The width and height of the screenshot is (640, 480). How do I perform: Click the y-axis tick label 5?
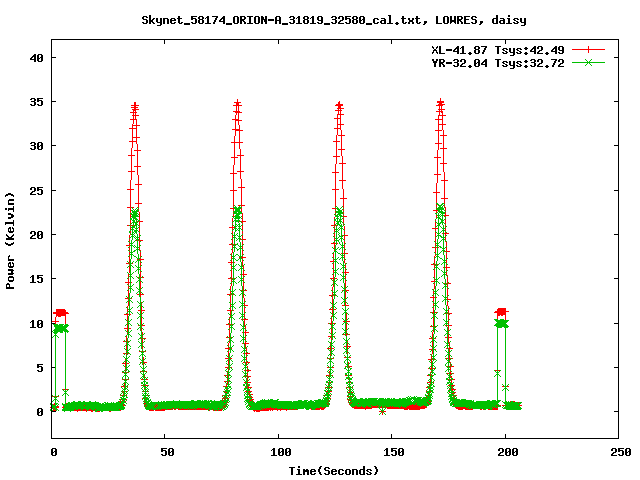click(40, 368)
